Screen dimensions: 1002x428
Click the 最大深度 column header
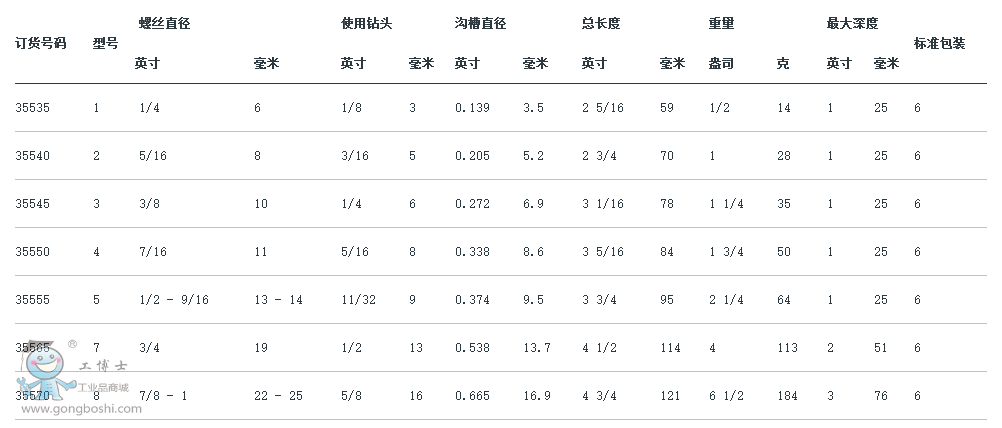852,24
